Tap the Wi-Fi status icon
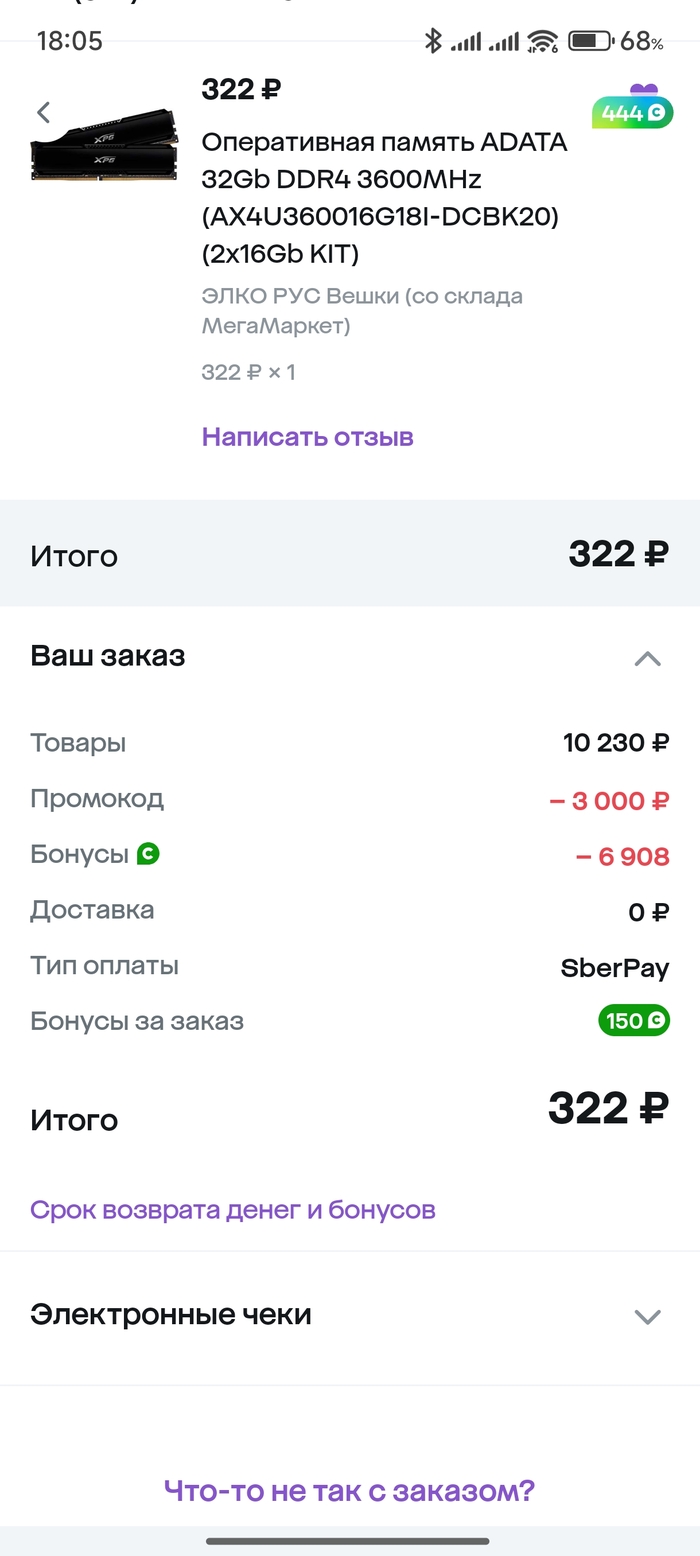 point(543,41)
